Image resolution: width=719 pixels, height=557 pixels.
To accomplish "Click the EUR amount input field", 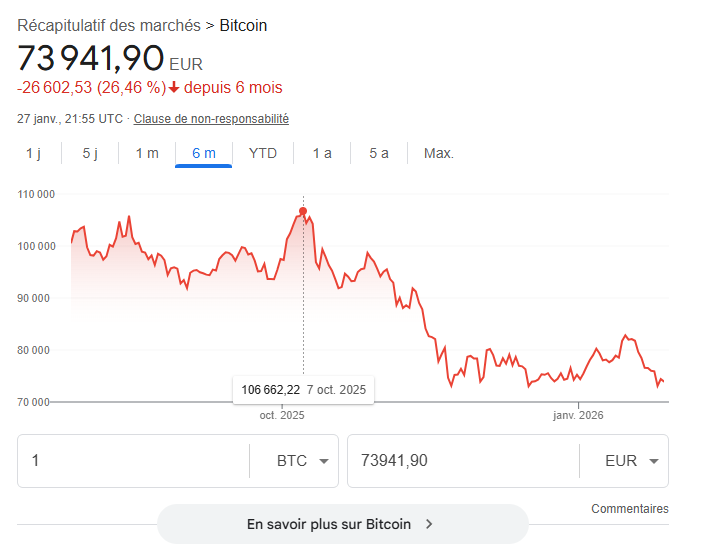I will 460,461.
